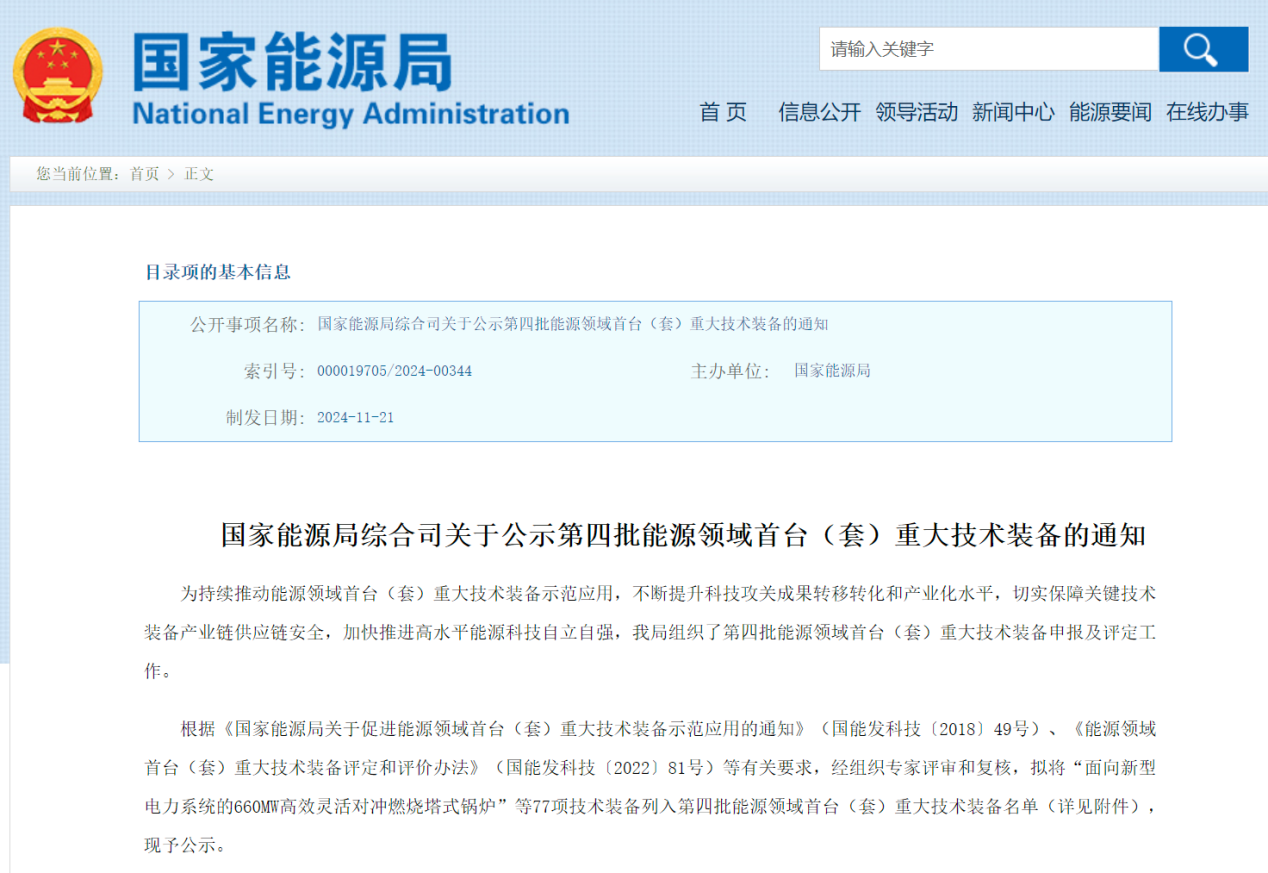Viewport: 1268px width, 873px height.
Task: Click the issue date 2024-11-21
Action: tap(355, 418)
